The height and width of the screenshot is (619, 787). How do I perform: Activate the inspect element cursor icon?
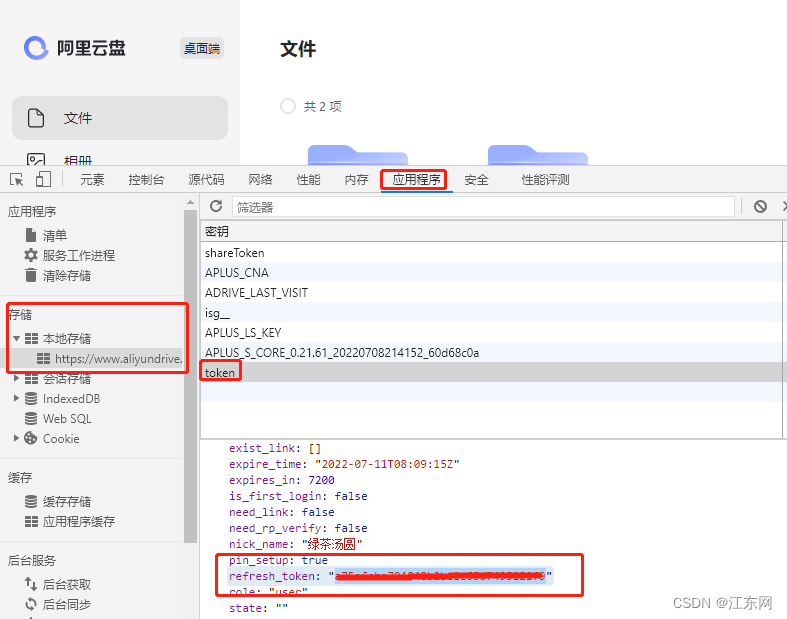coord(17,179)
